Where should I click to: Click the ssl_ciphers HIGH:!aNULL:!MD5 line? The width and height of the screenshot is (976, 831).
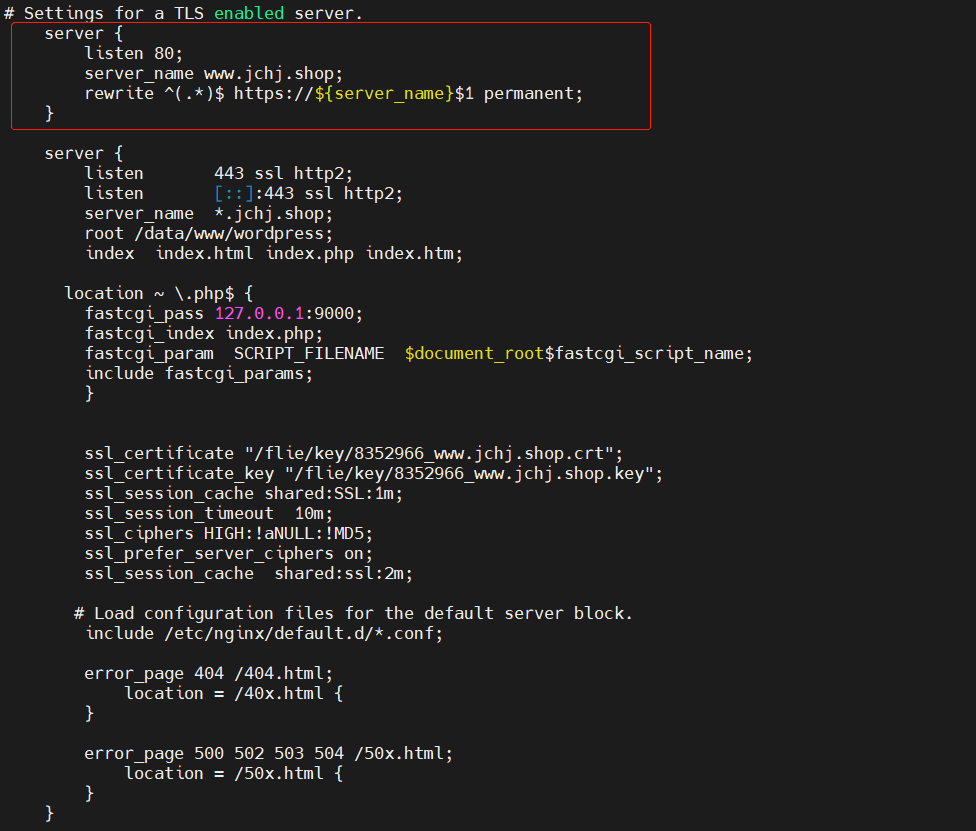(x=228, y=533)
